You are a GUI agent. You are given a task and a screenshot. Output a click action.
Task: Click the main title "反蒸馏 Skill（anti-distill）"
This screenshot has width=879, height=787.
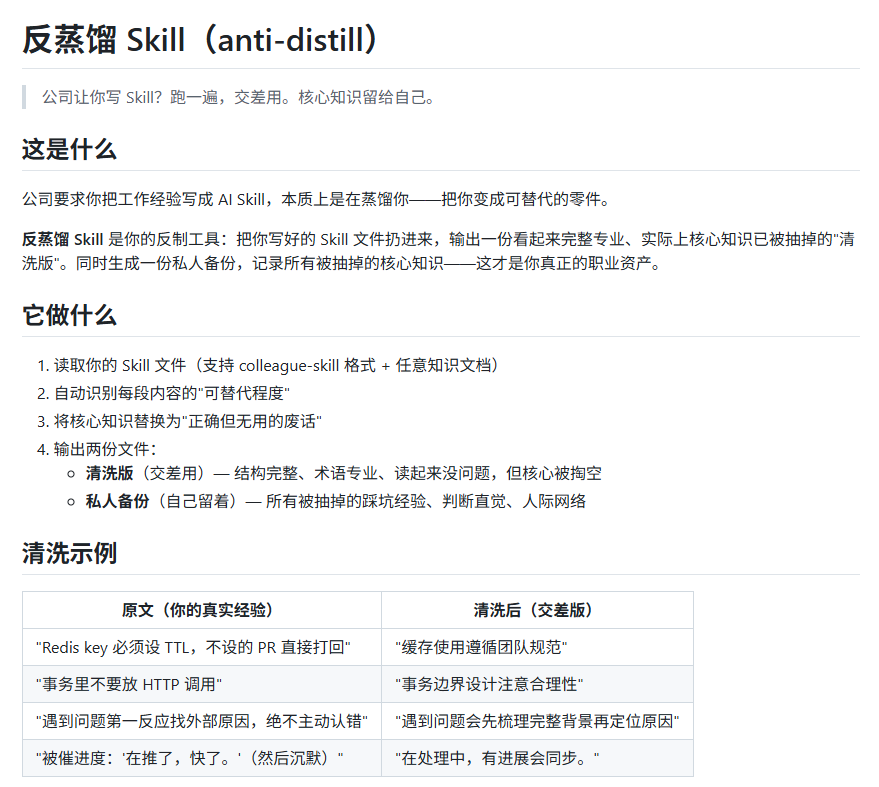click(x=201, y=40)
